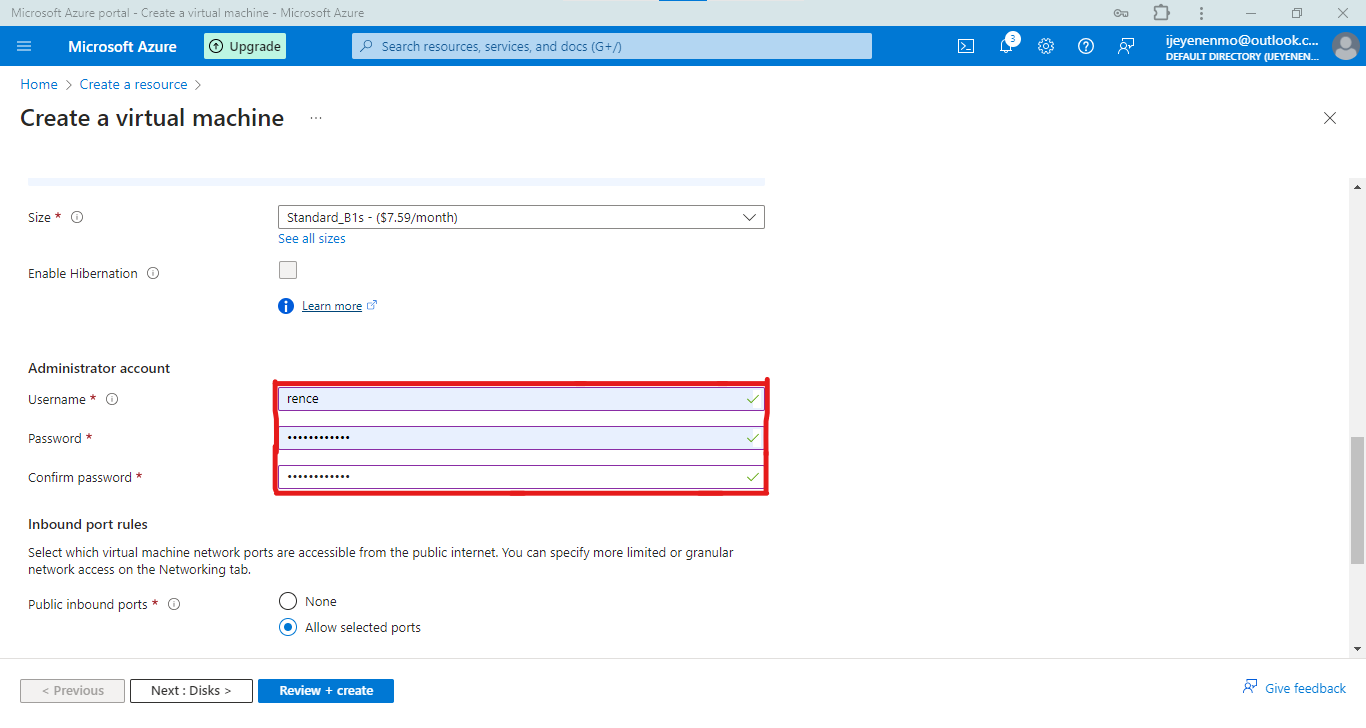
Task: Open the account avatar menu
Action: 1346,46
